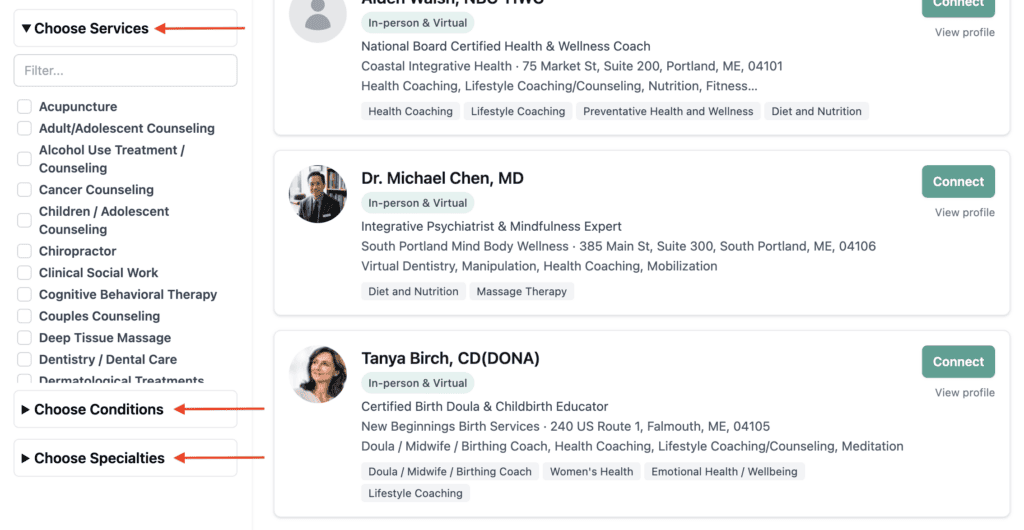Check the Acupuncture service checkbox
The image size is (1024, 530).
[24, 107]
